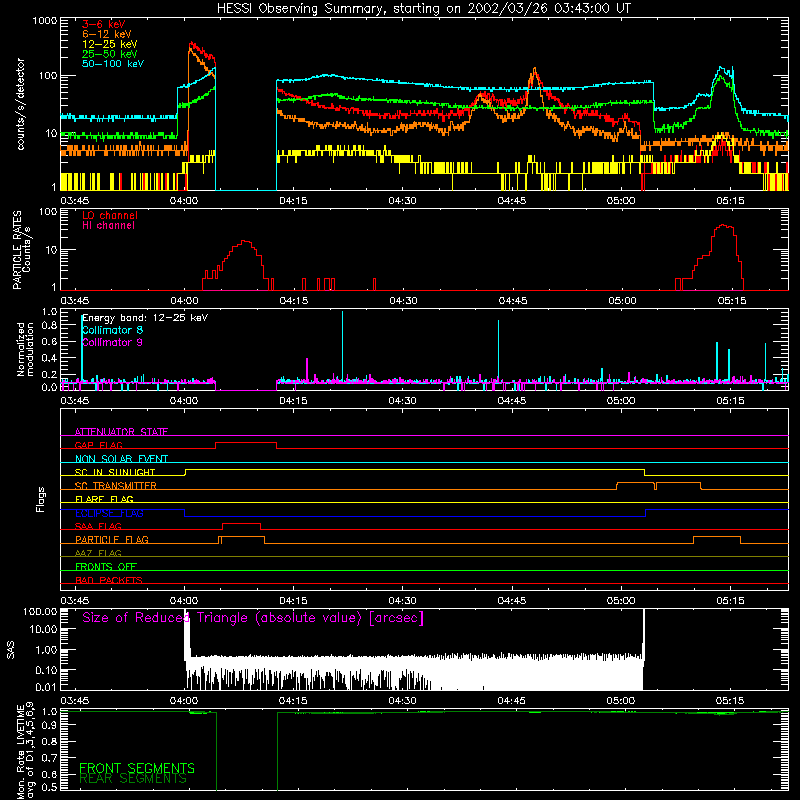Select the LO channel legend label
This screenshot has height=800, width=800.
point(110,215)
